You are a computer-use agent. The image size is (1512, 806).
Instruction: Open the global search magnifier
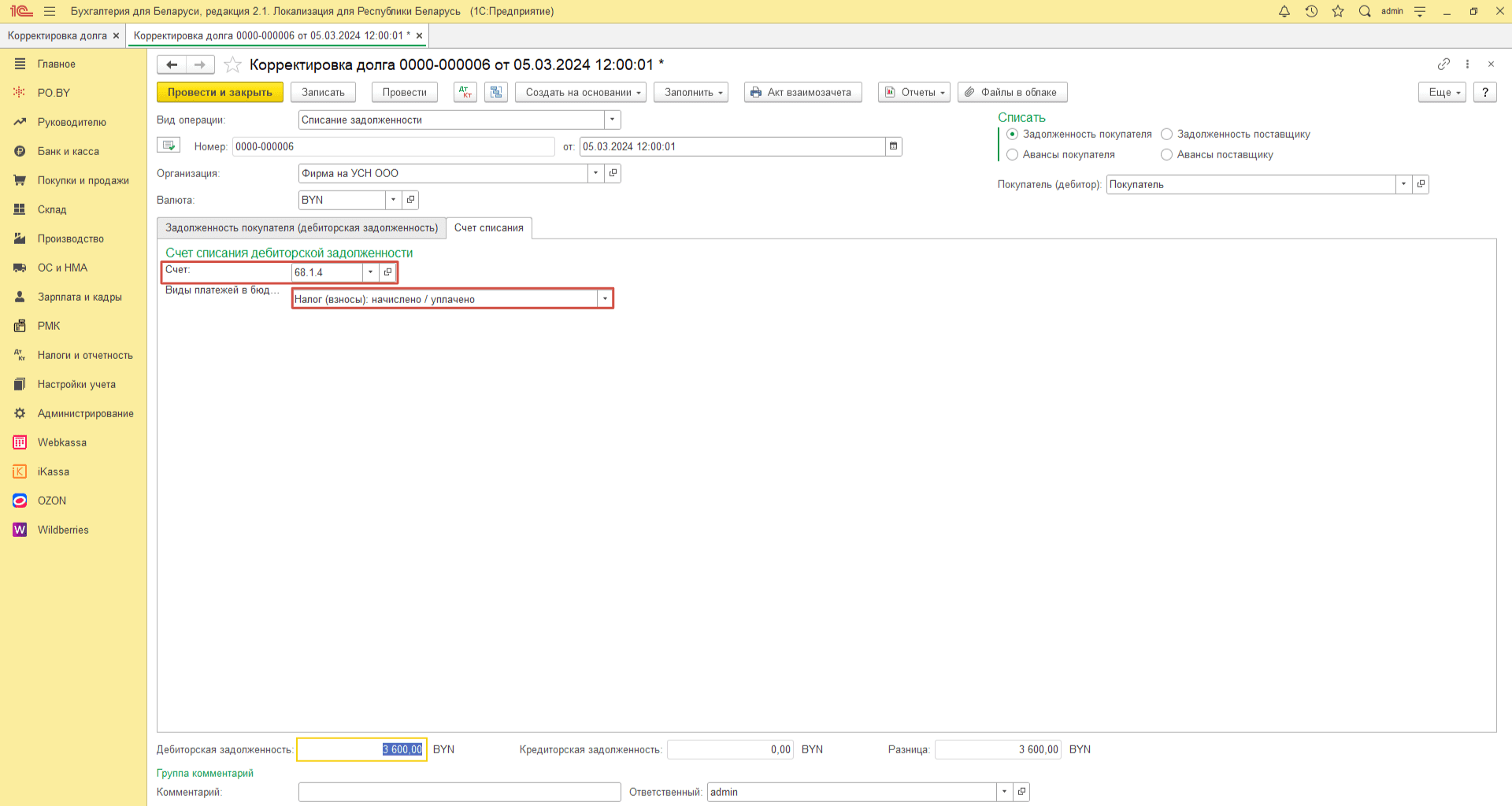coord(1365,11)
